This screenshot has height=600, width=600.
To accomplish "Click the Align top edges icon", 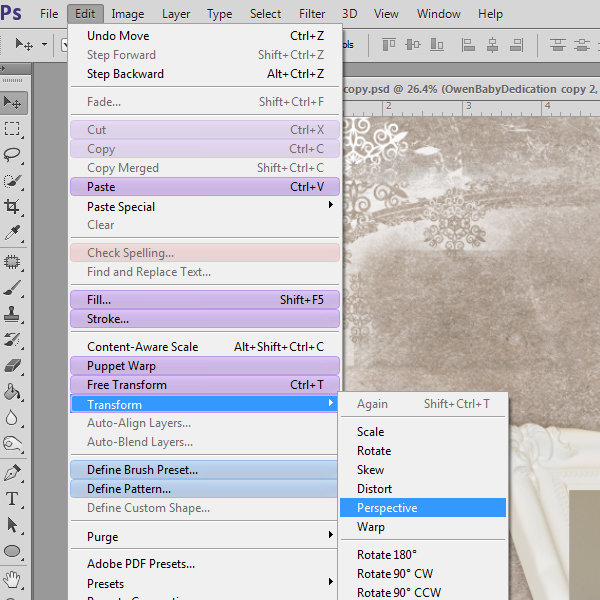I will [x=389, y=45].
